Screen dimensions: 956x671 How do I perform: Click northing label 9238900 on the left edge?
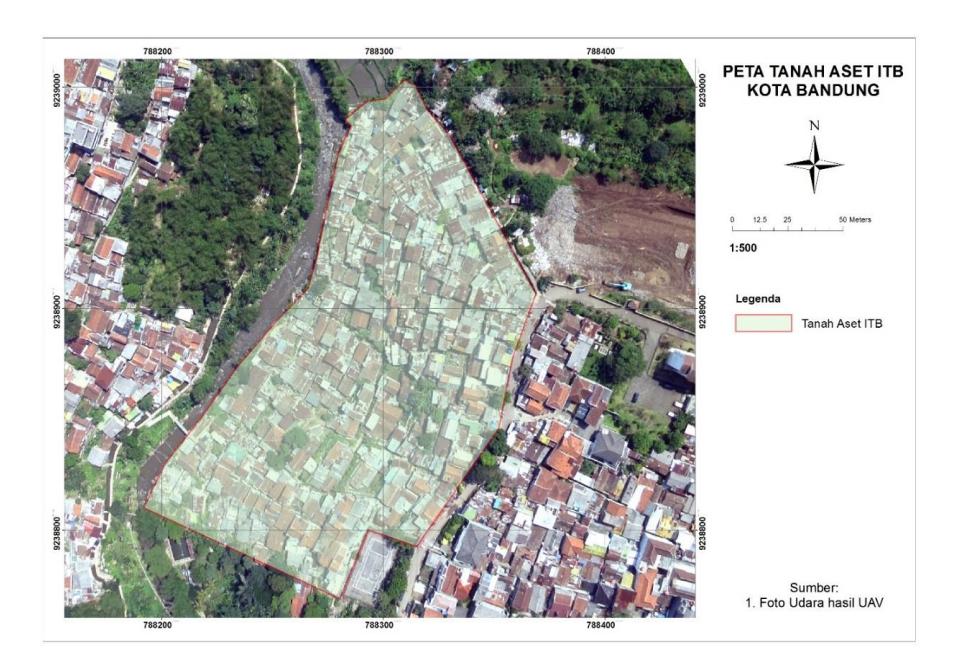coord(57,312)
